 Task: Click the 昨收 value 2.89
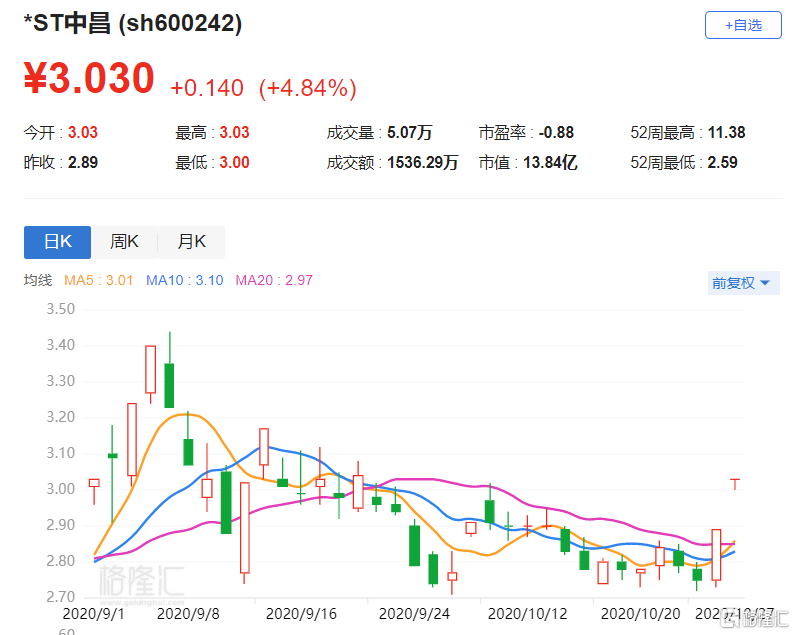[83, 162]
